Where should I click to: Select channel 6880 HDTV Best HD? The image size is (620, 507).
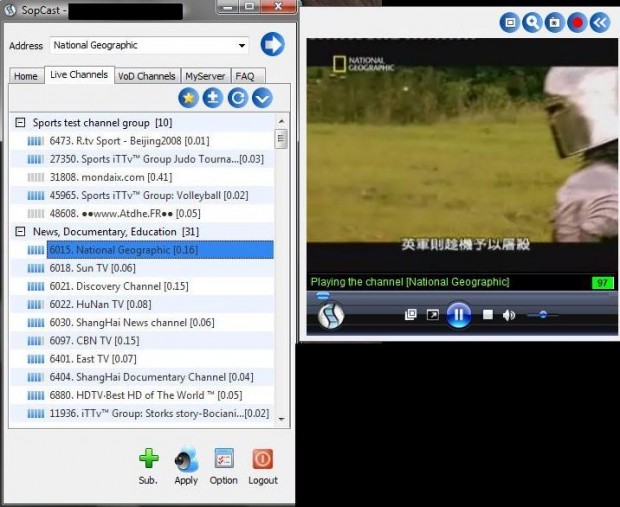(142, 395)
